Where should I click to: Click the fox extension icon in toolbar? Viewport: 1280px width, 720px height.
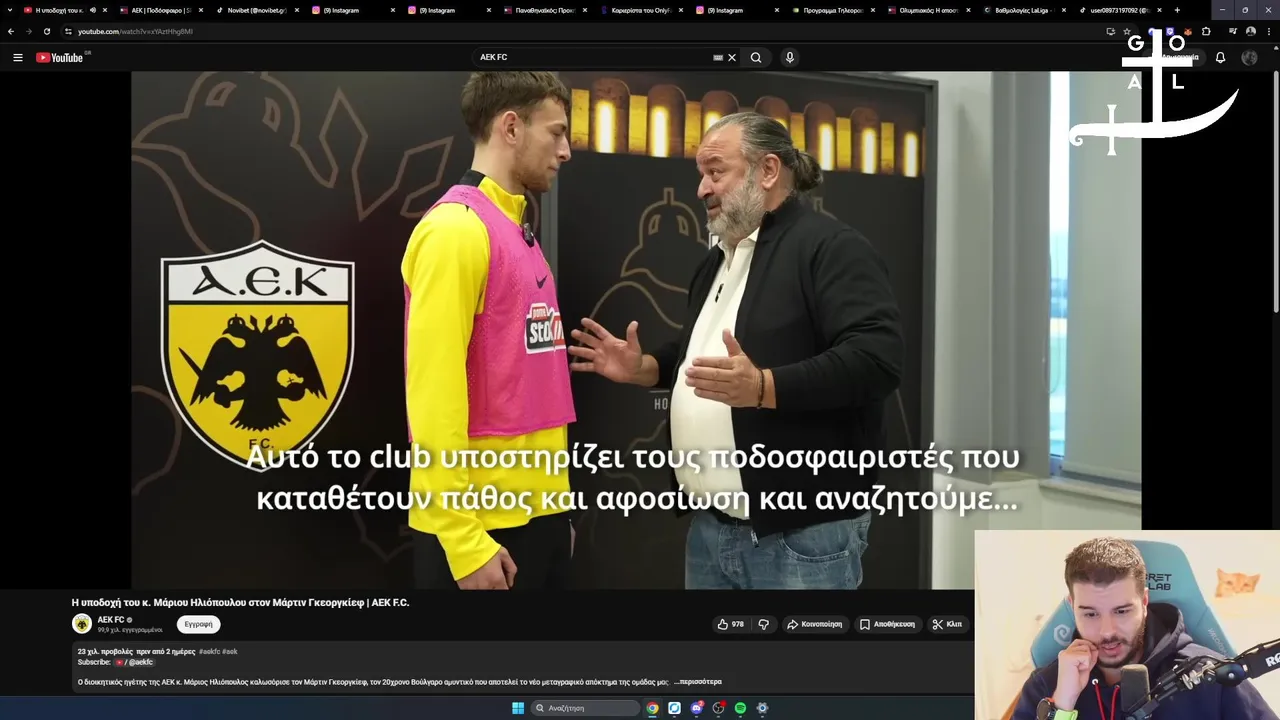[x=1187, y=31]
